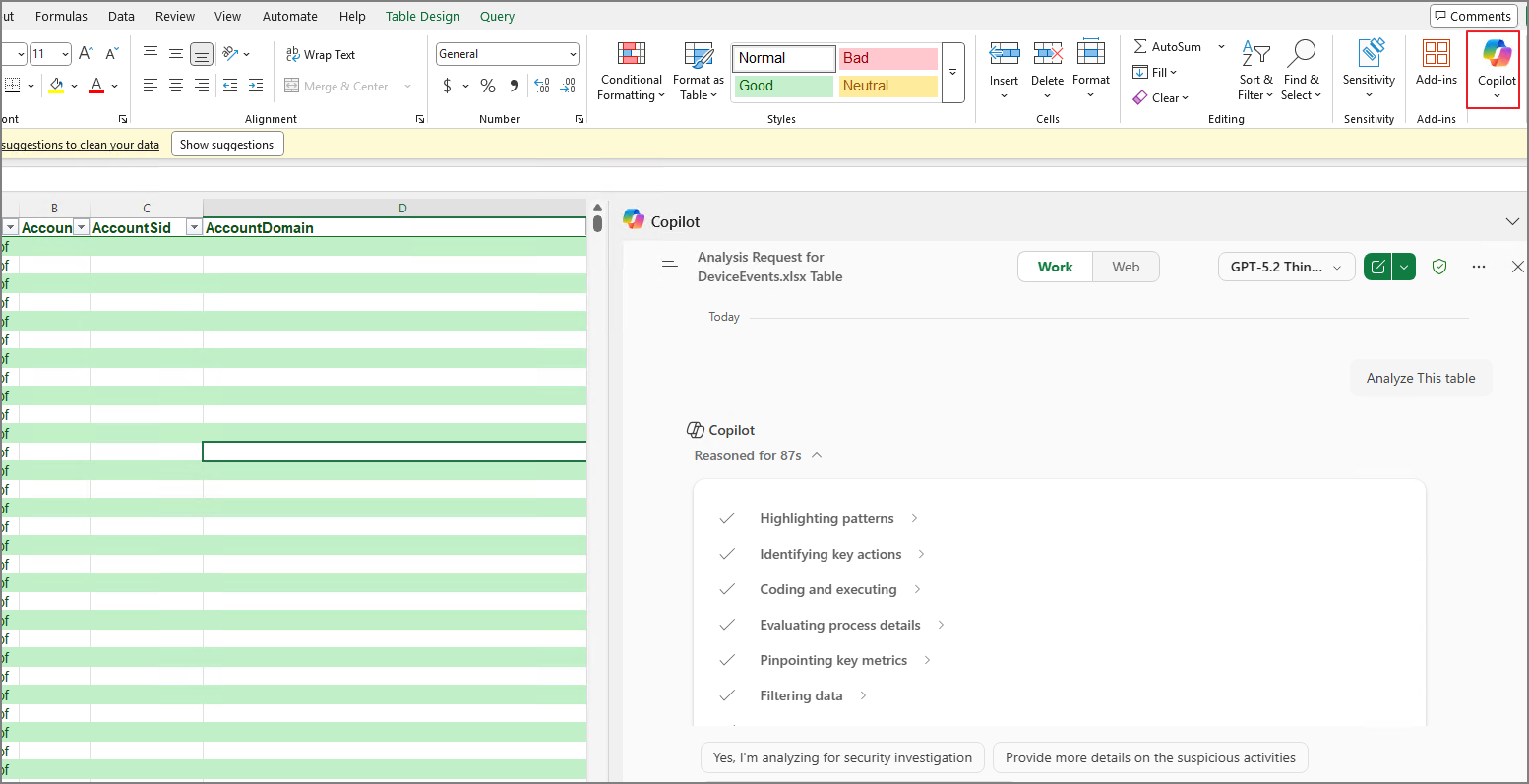1529x784 pixels.
Task: Choose 'Provide more details on the suspicious activities'
Action: click(x=1150, y=757)
